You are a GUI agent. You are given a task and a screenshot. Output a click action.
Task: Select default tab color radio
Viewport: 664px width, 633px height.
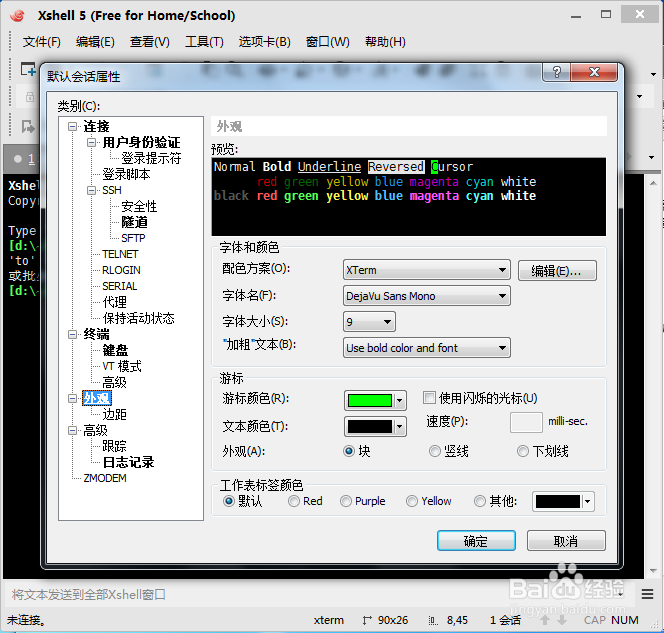229,501
